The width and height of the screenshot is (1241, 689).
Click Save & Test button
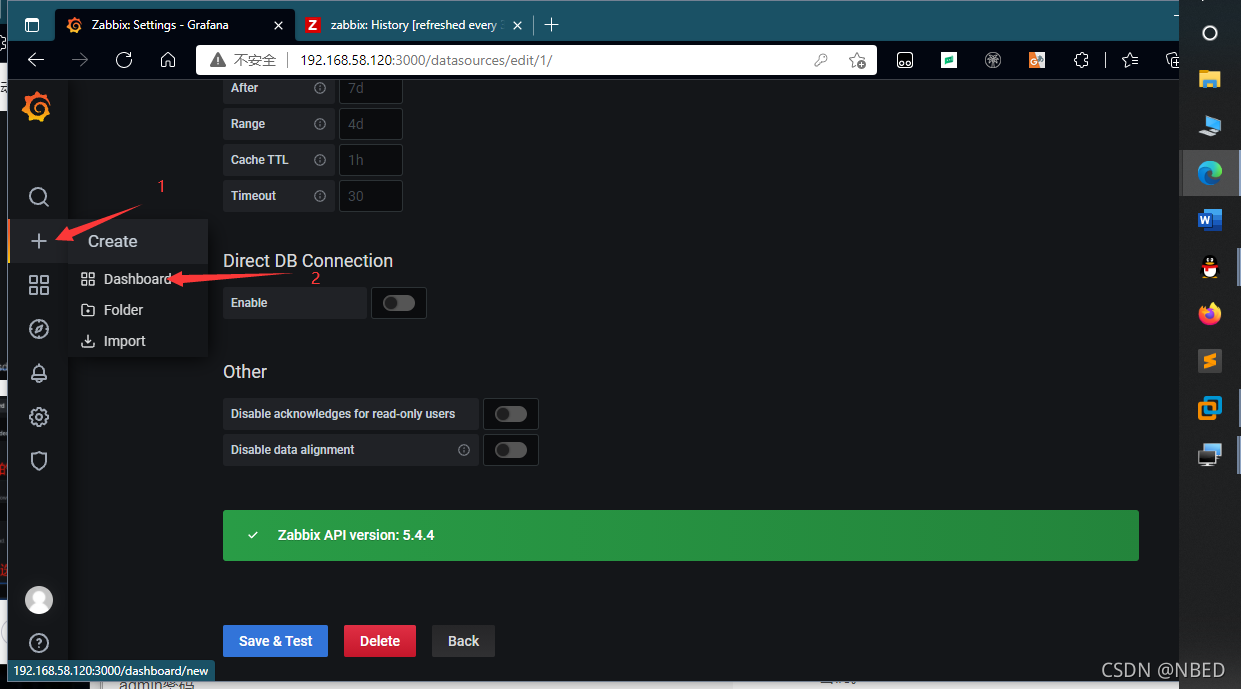(x=275, y=641)
